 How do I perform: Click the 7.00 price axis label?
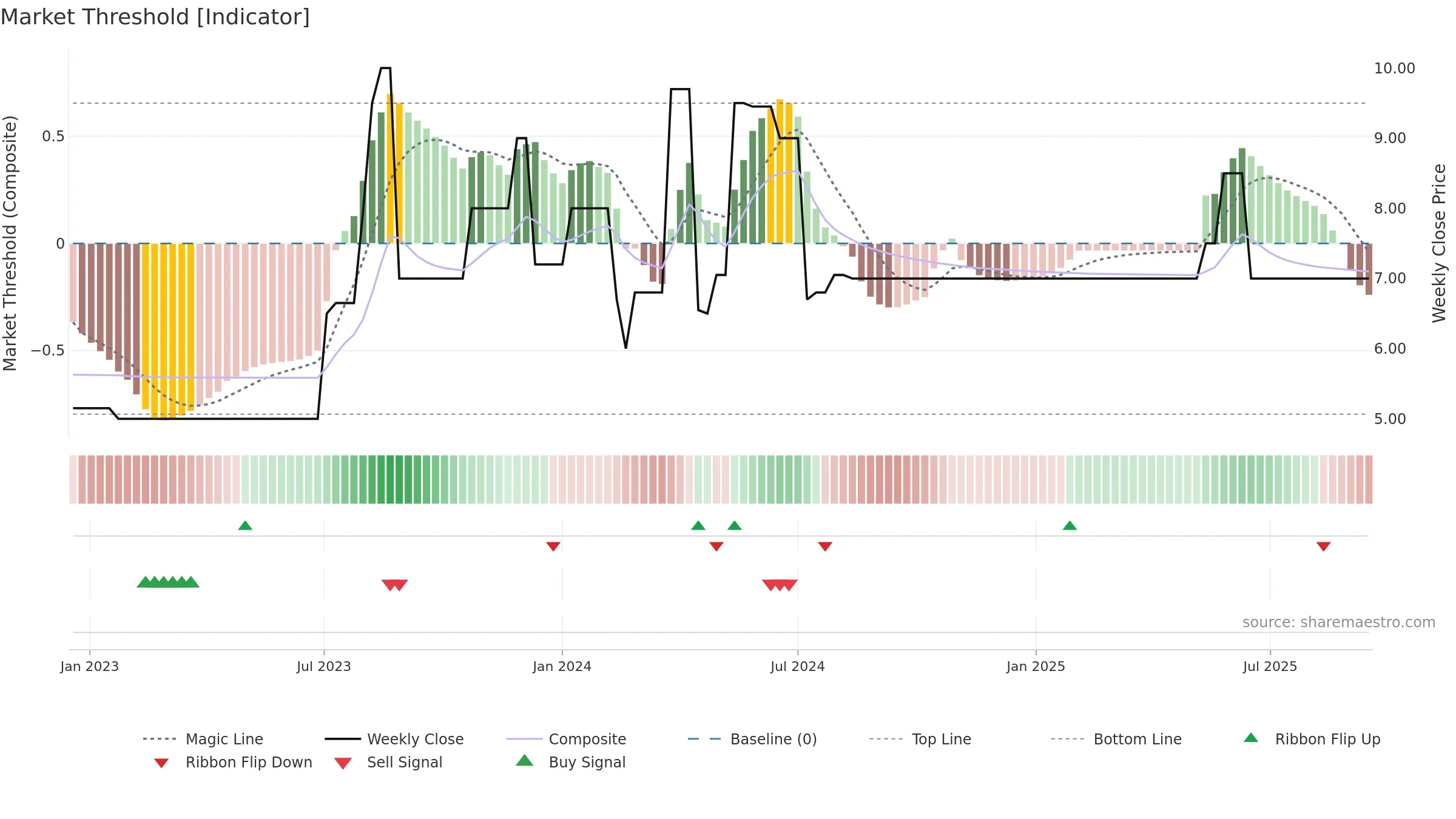pos(1390,278)
